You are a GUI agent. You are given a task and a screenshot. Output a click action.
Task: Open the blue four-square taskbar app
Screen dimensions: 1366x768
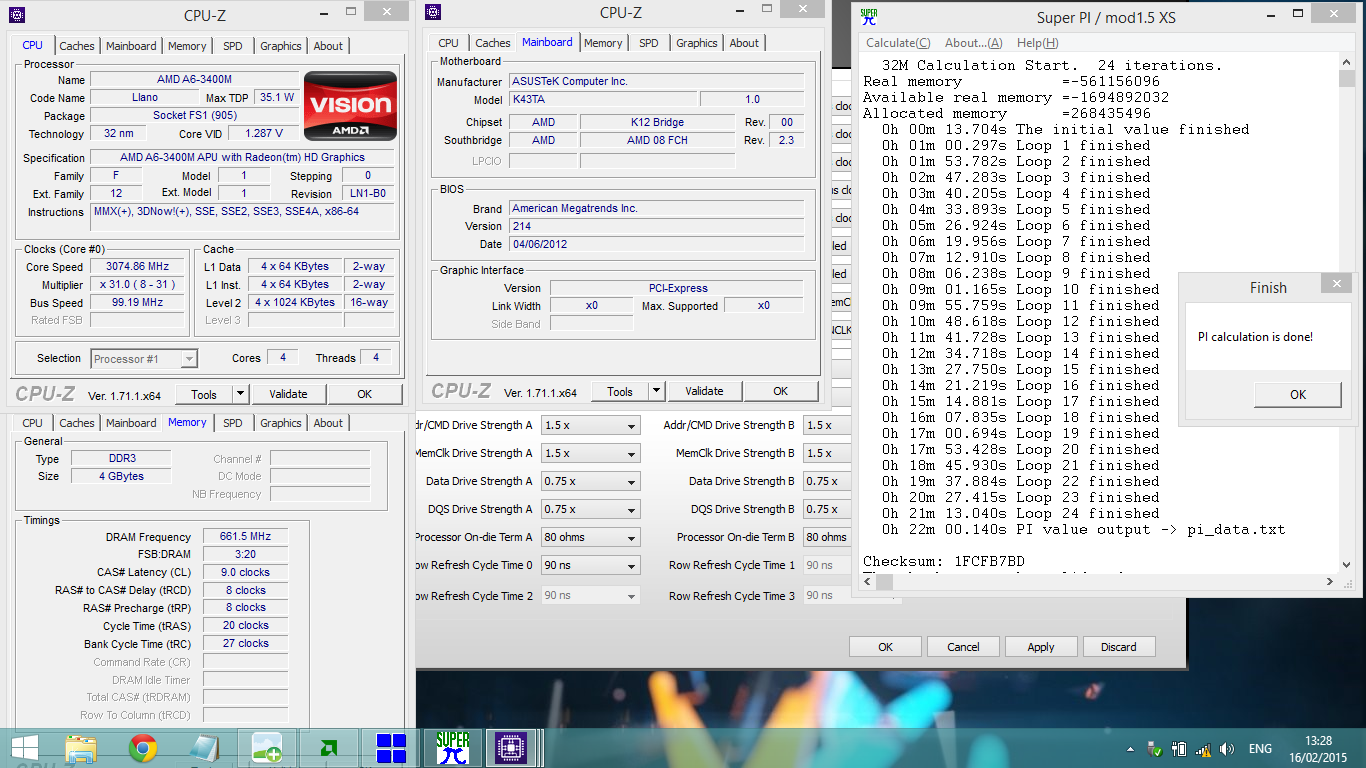pos(391,748)
